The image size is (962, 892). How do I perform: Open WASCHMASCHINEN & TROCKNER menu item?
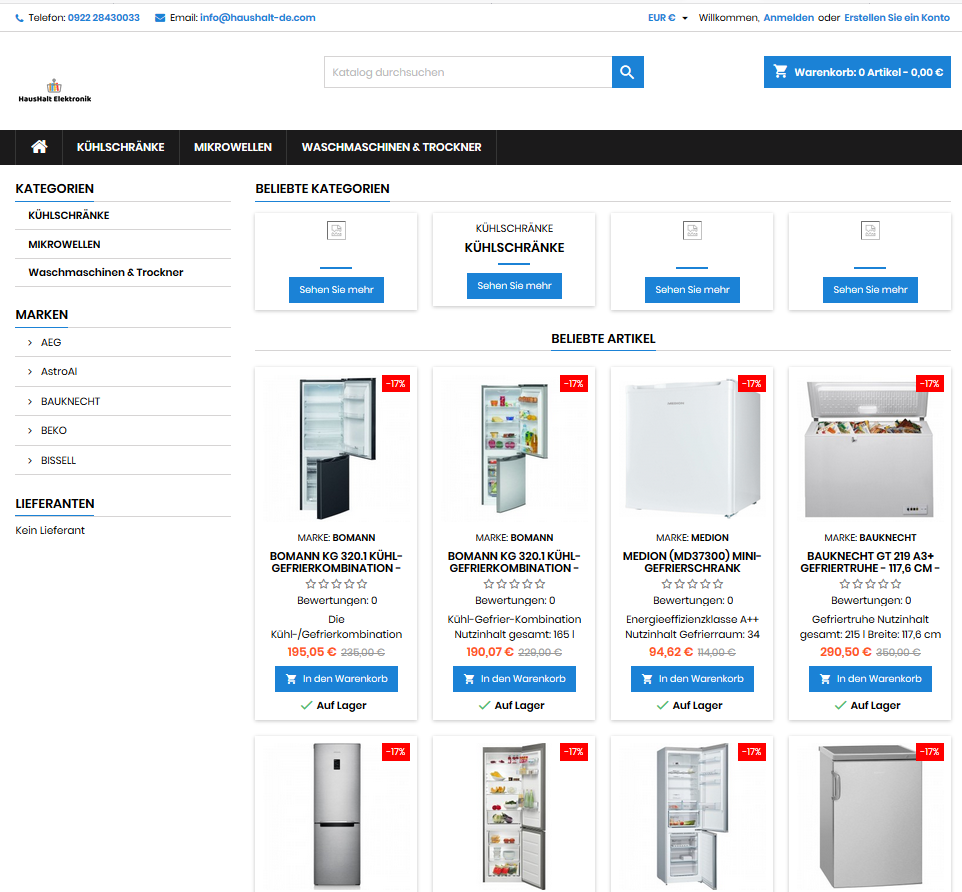tap(391, 147)
